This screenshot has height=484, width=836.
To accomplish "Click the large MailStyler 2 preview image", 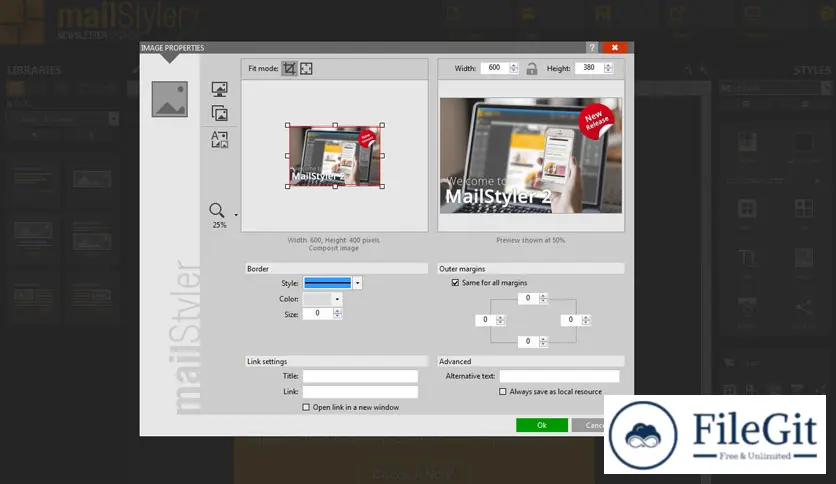I will [530, 155].
